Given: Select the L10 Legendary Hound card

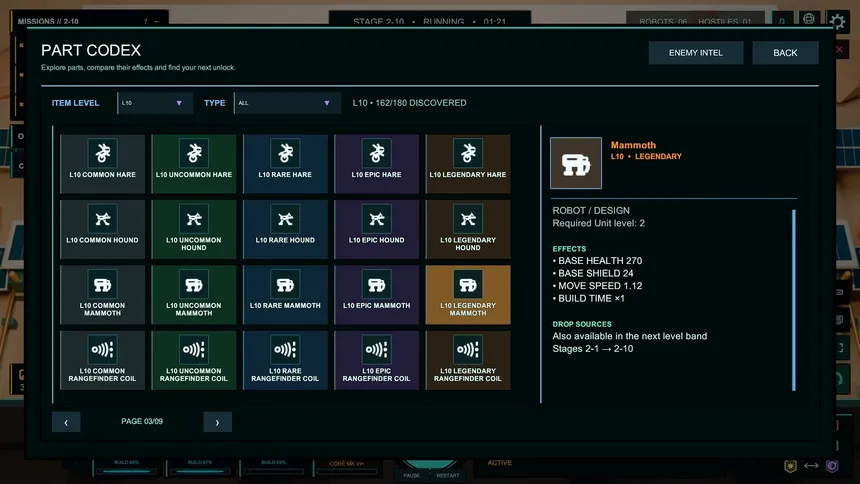Looking at the screenshot, I should (468, 229).
